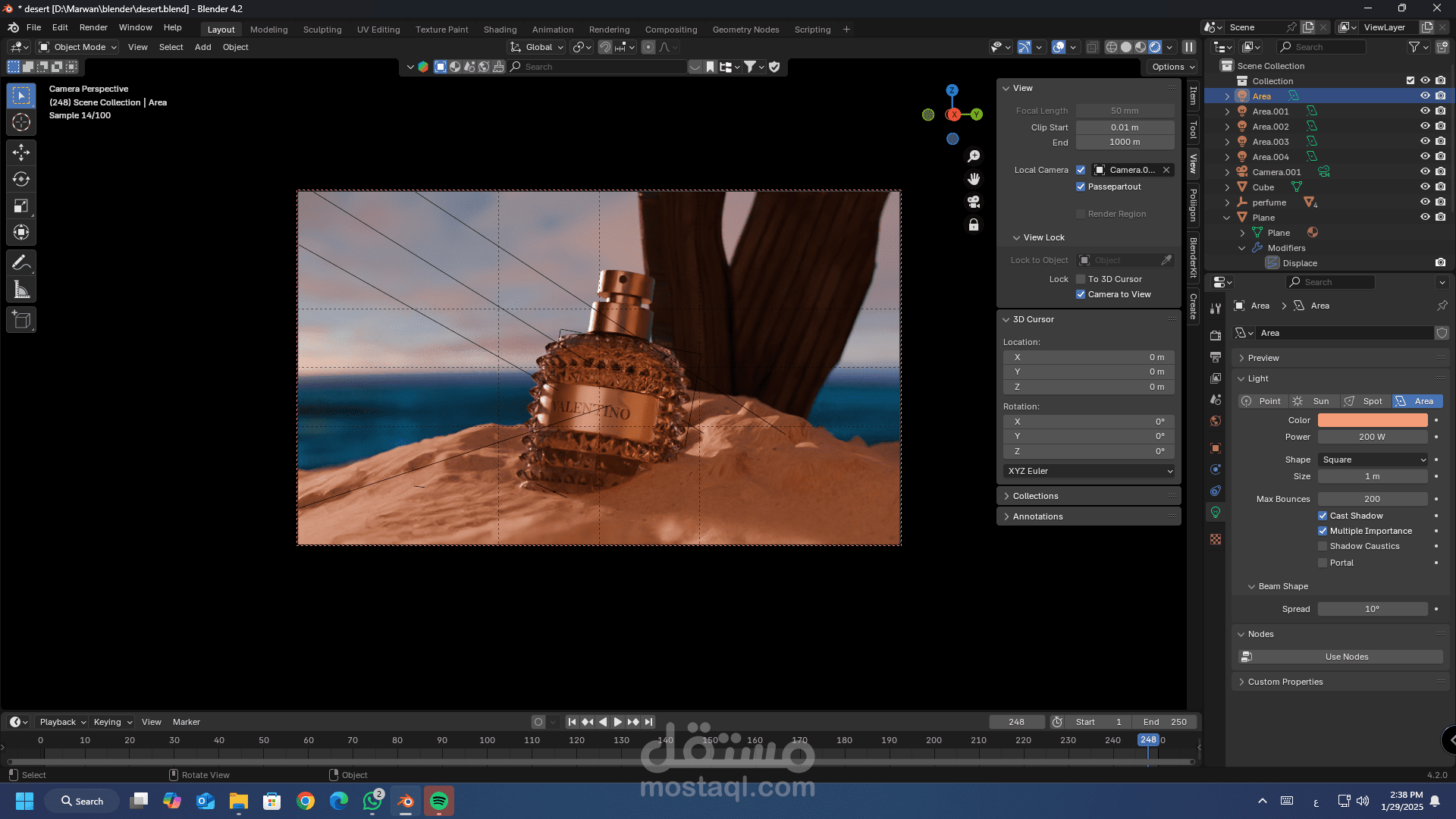Click the Add Cube tool icon

pyautogui.click(x=21, y=320)
